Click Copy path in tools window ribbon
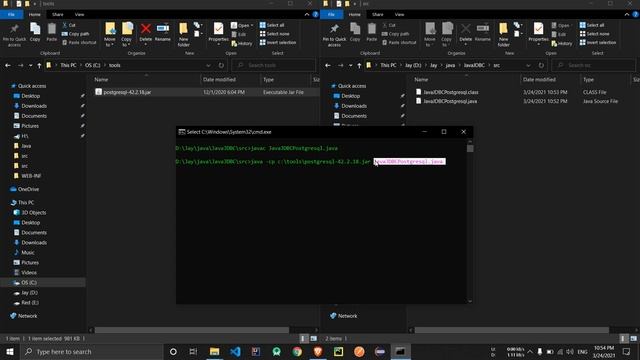Viewport: 640px width, 360px height. 75,34
